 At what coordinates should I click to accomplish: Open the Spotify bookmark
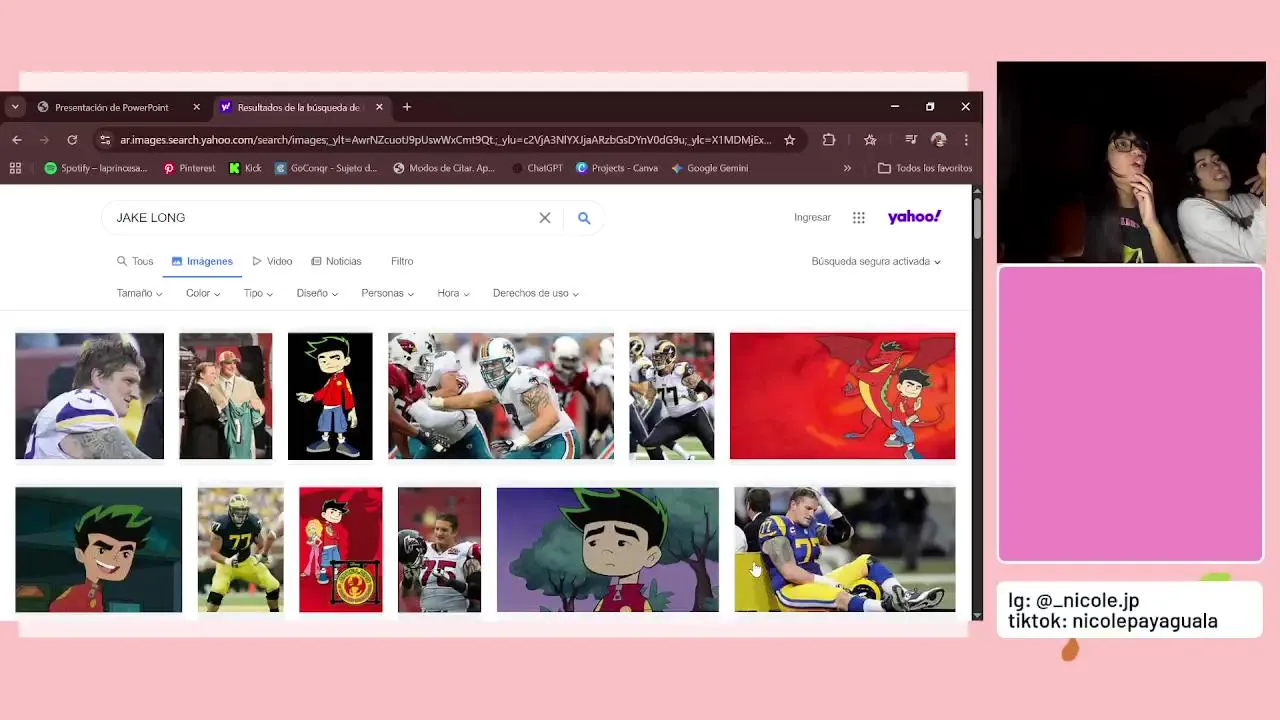96,168
